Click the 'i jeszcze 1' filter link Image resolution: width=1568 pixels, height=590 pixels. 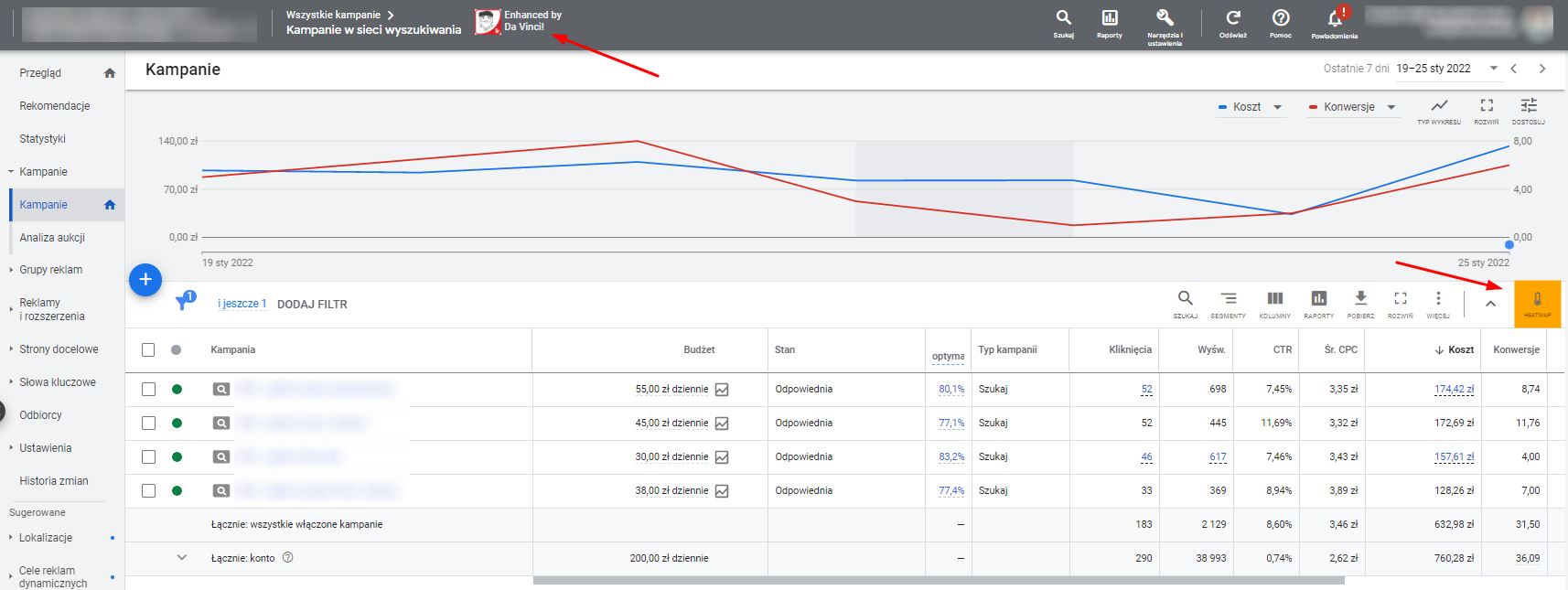(242, 304)
